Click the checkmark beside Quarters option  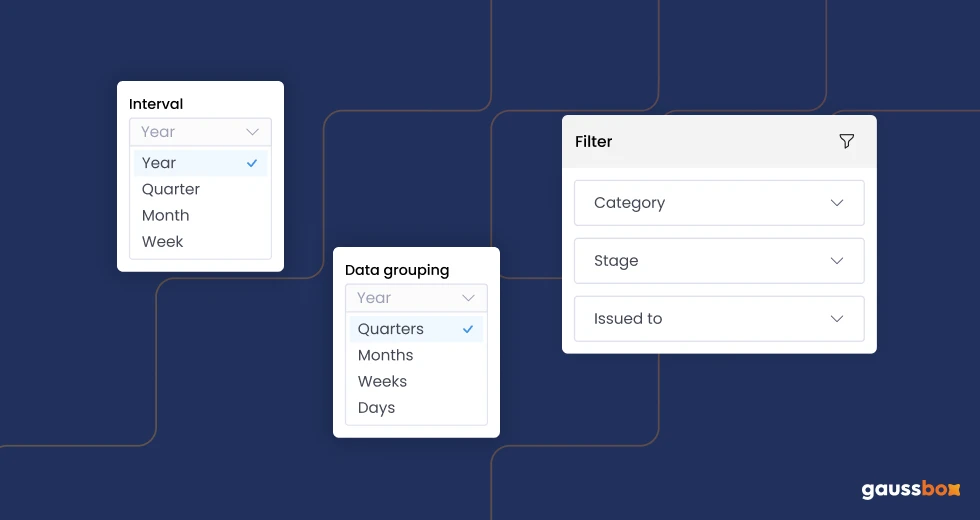click(468, 329)
